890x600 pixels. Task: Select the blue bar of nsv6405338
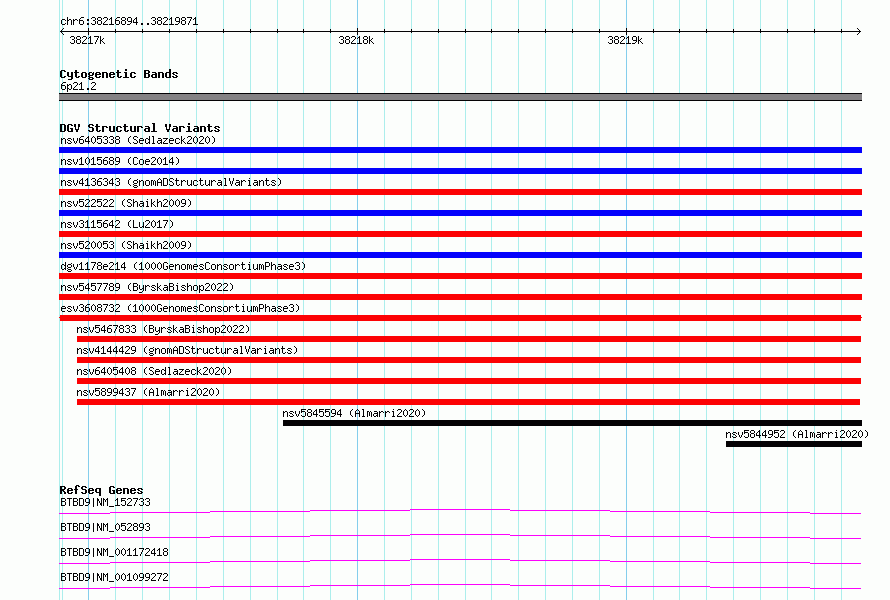460,150
